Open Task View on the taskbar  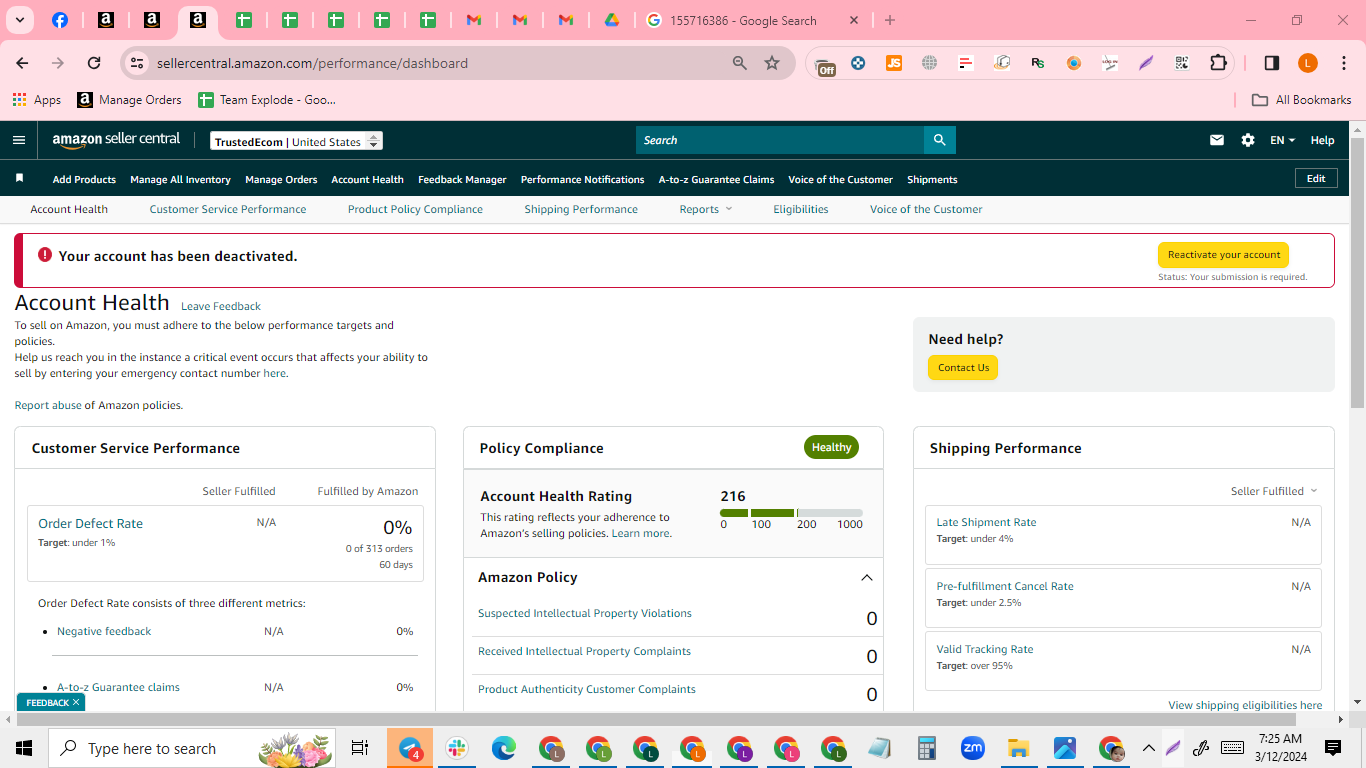coord(360,748)
